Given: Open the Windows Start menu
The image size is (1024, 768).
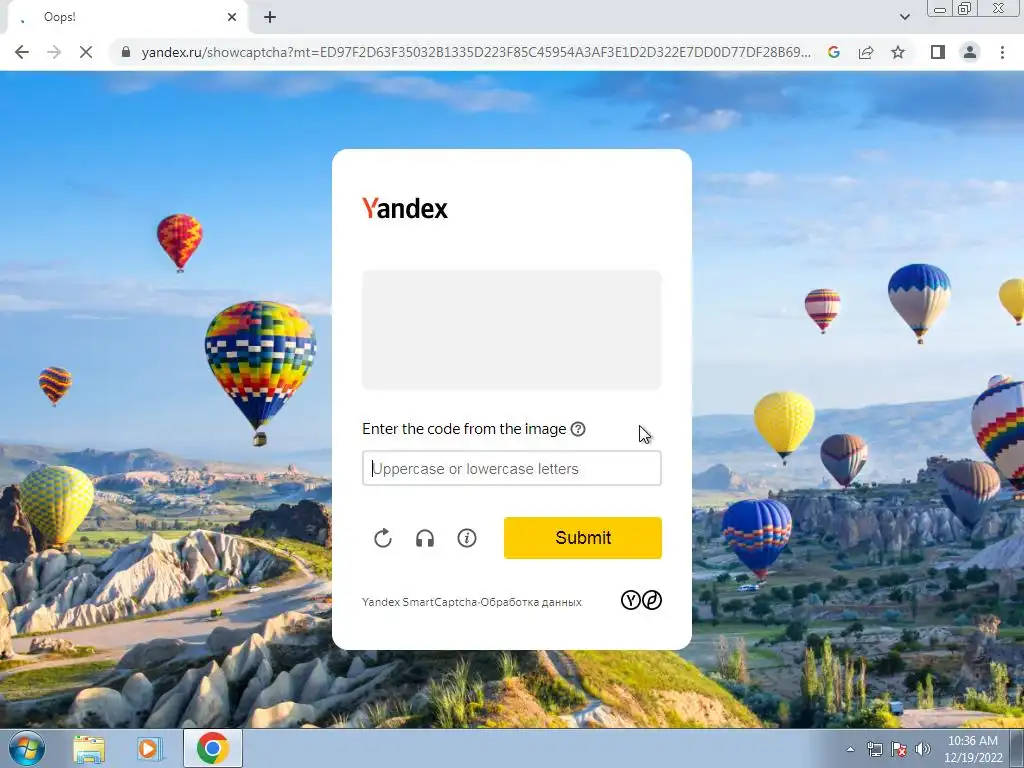Looking at the screenshot, I should coord(26,748).
